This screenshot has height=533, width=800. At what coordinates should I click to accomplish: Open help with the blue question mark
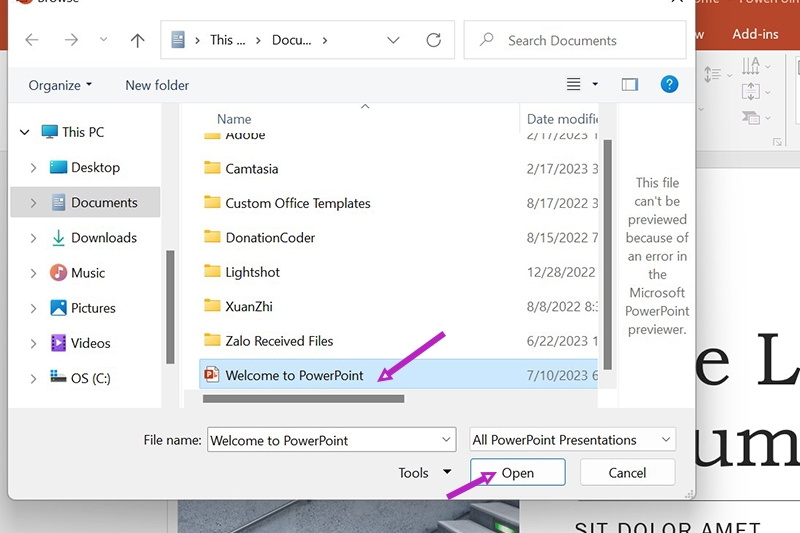pos(669,84)
